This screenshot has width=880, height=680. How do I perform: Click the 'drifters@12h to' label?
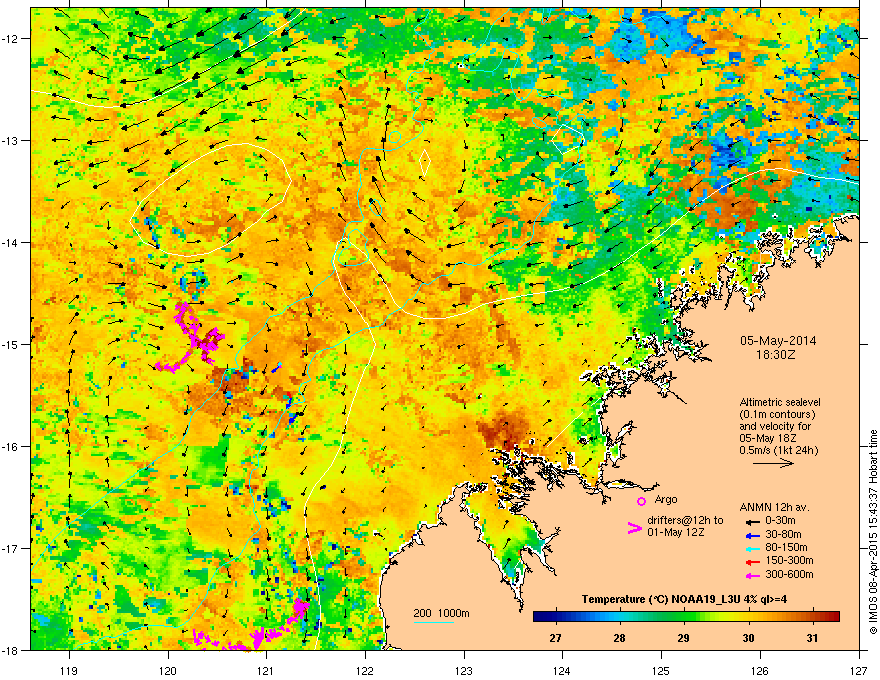click(685, 521)
